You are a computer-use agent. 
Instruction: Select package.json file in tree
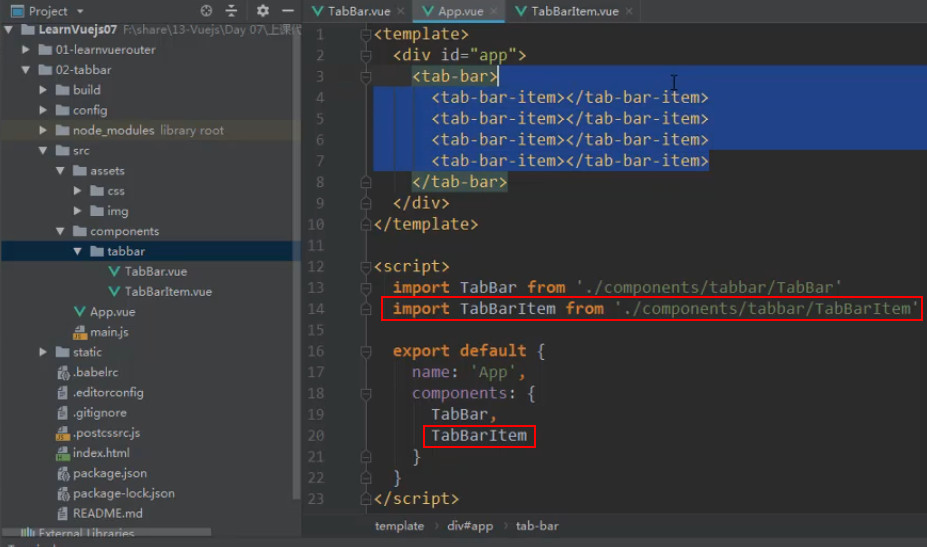110,473
